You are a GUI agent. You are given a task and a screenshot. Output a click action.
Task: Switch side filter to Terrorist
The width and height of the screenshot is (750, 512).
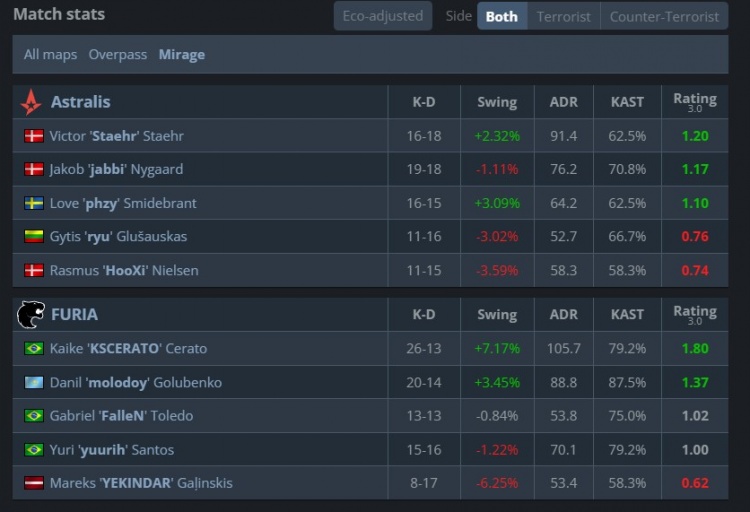coord(563,16)
